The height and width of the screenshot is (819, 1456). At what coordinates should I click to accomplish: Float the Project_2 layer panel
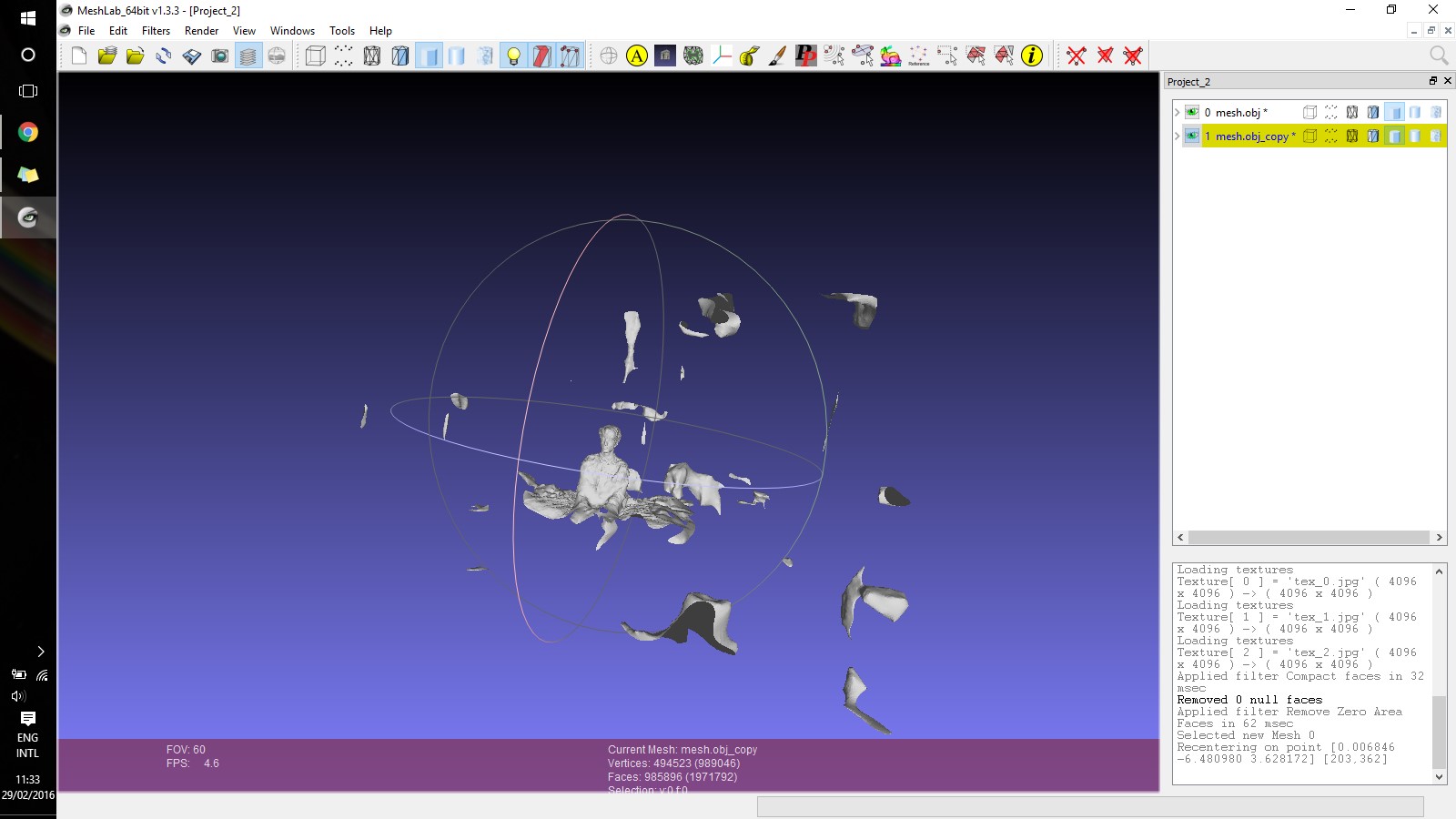[1432, 81]
